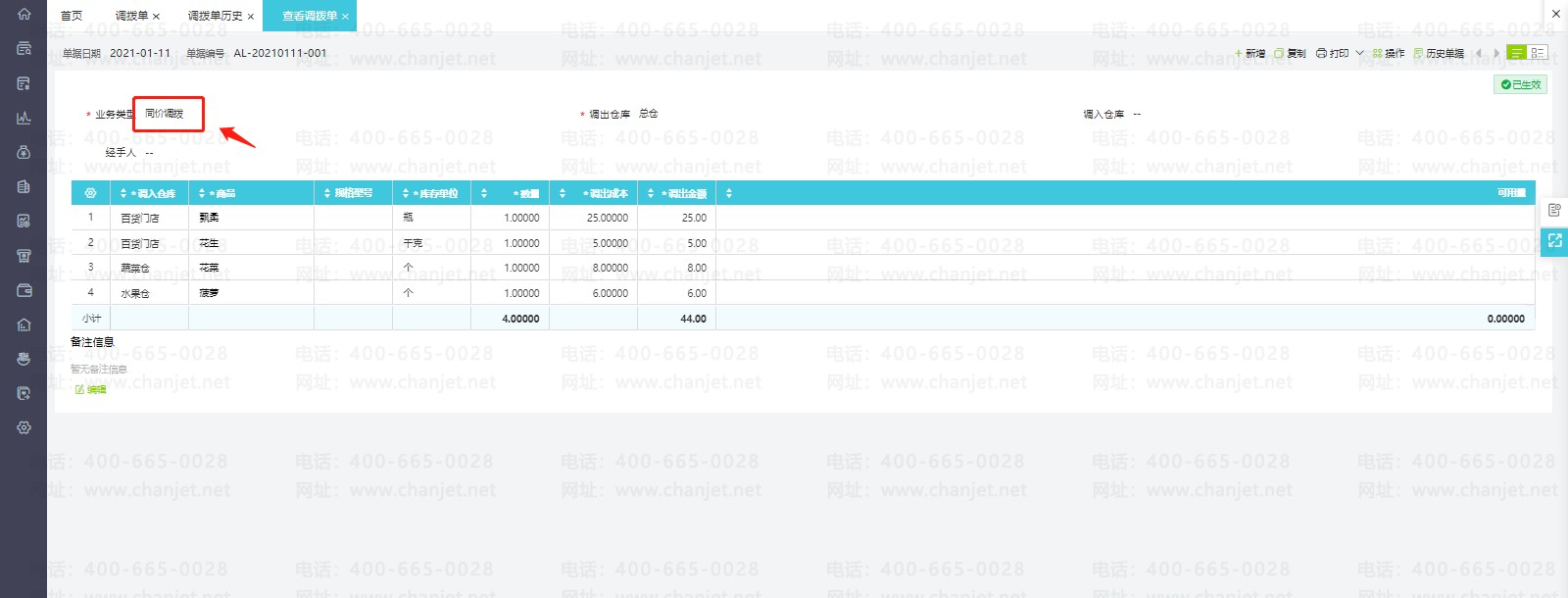Click the 复制 copy button
This screenshot has height=598, width=1568.
point(1290,53)
